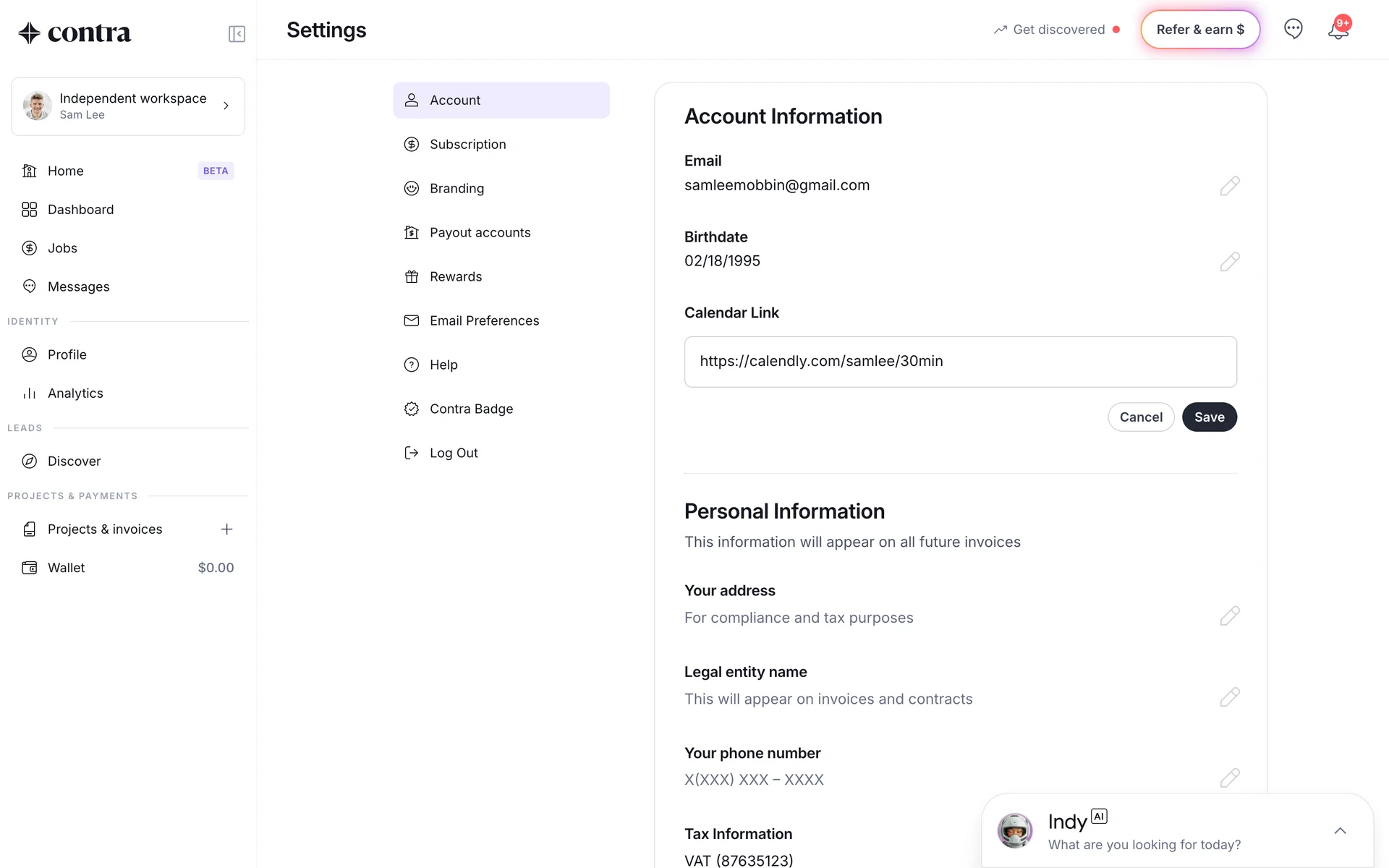
Task: Open the chat bubble icon in header
Action: coord(1293,29)
